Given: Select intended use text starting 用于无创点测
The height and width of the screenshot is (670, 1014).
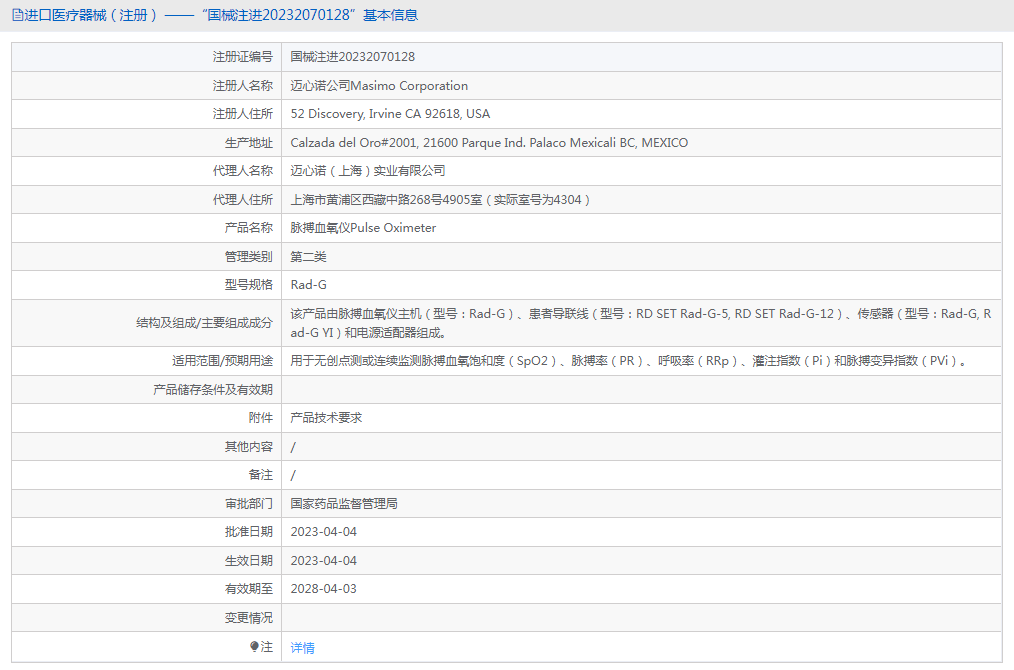Looking at the screenshot, I should point(629,361).
